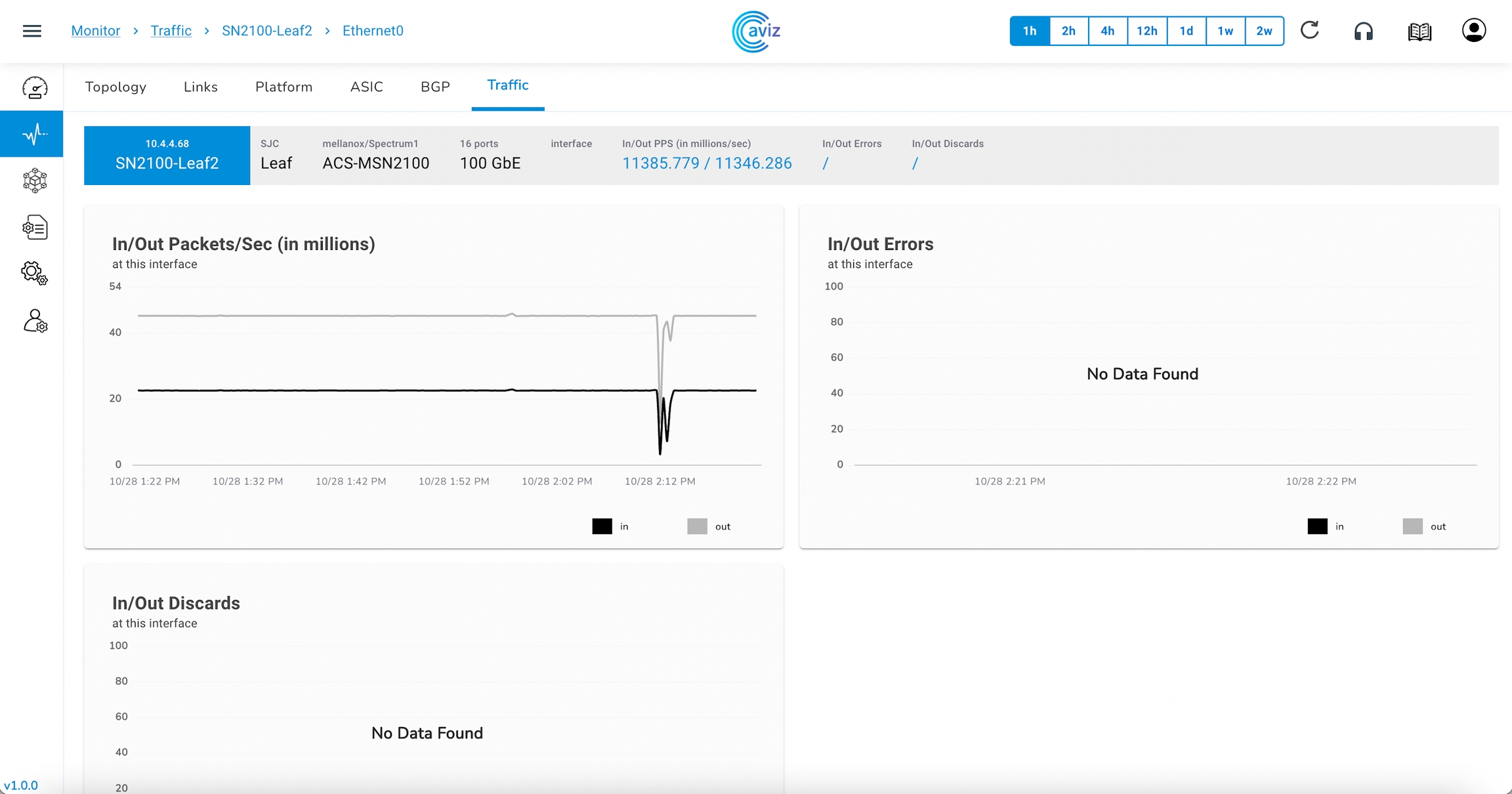Click the double-gear settings sidebar icon
Viewport: 1512px width, 794px height.
pyautogui.click(x=34, y=273)
